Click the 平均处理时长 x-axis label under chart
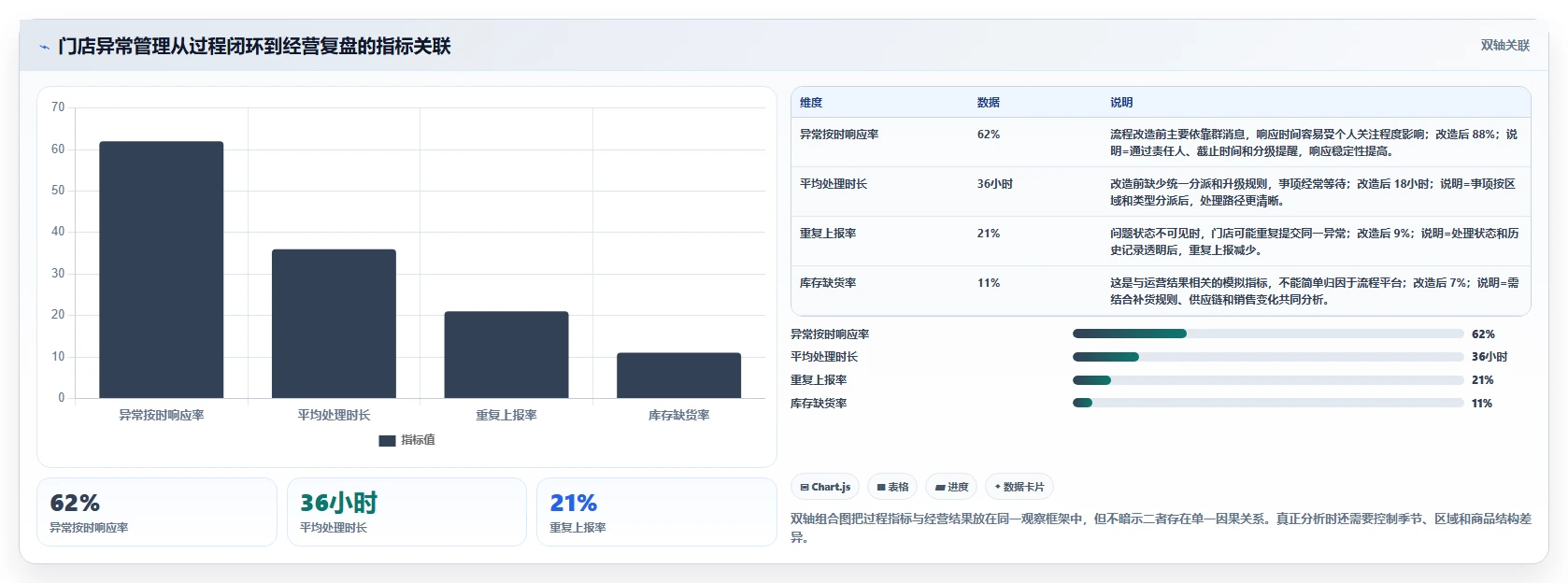The image size is (1568, 583). 334,415
